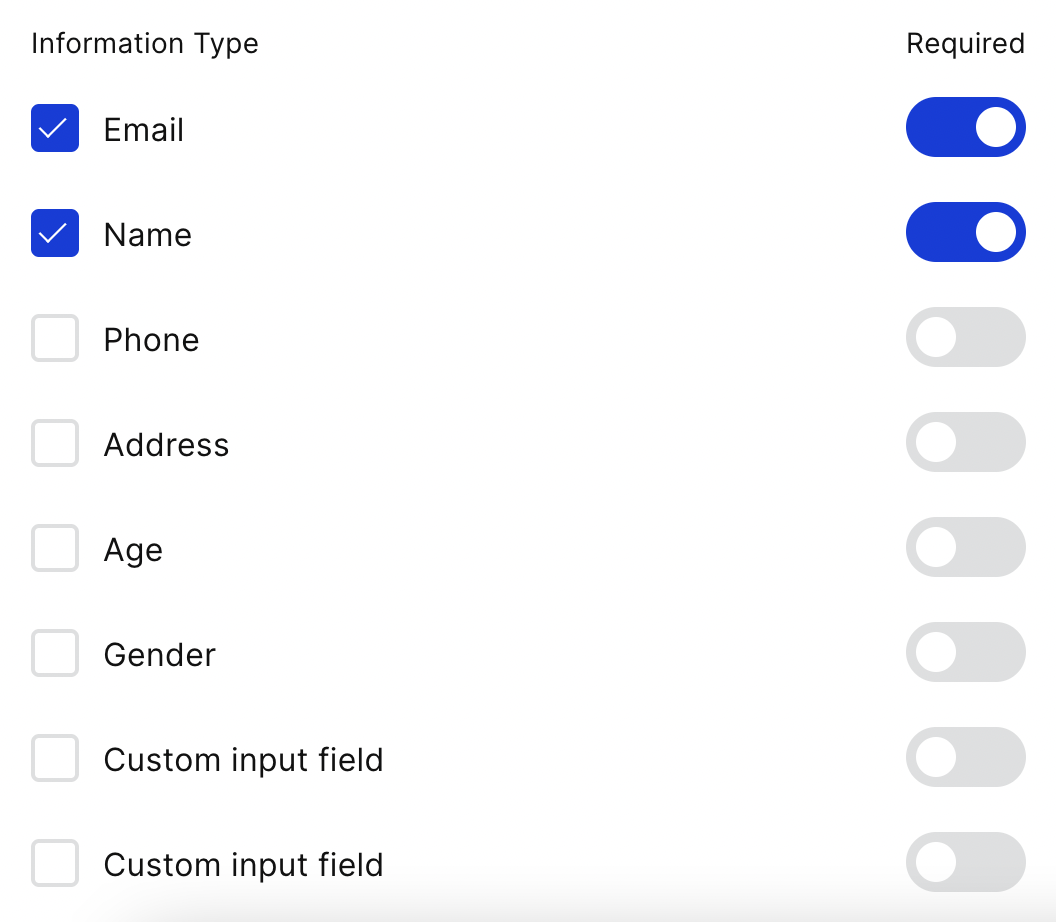Enable the Required toggle for Address
Screen dimensions: 1056x922
coord(966,442)
